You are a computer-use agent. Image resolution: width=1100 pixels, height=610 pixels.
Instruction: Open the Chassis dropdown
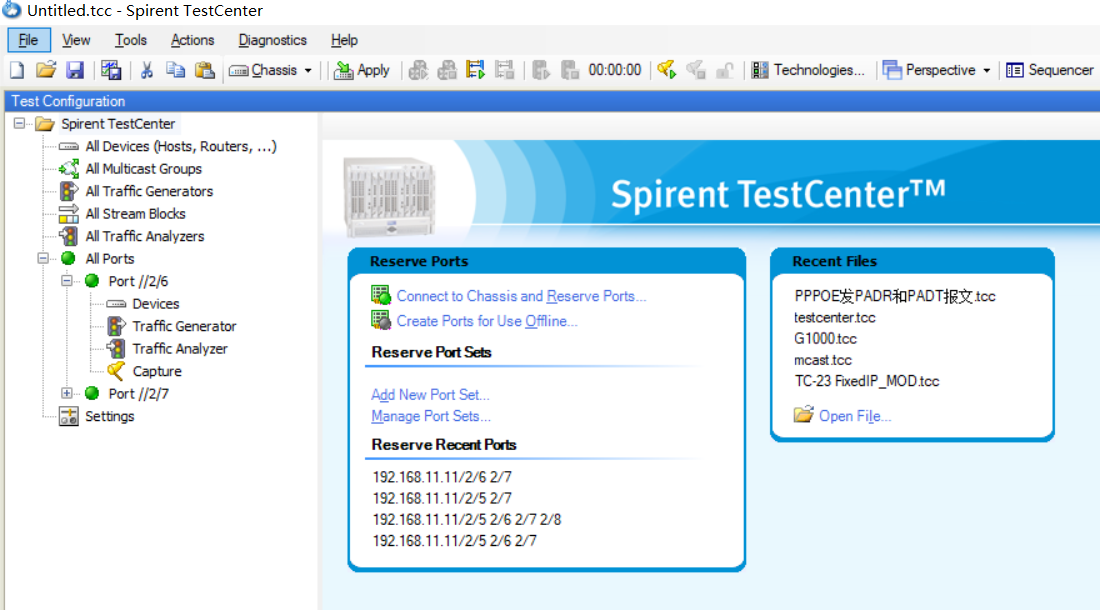pos(270,70)
